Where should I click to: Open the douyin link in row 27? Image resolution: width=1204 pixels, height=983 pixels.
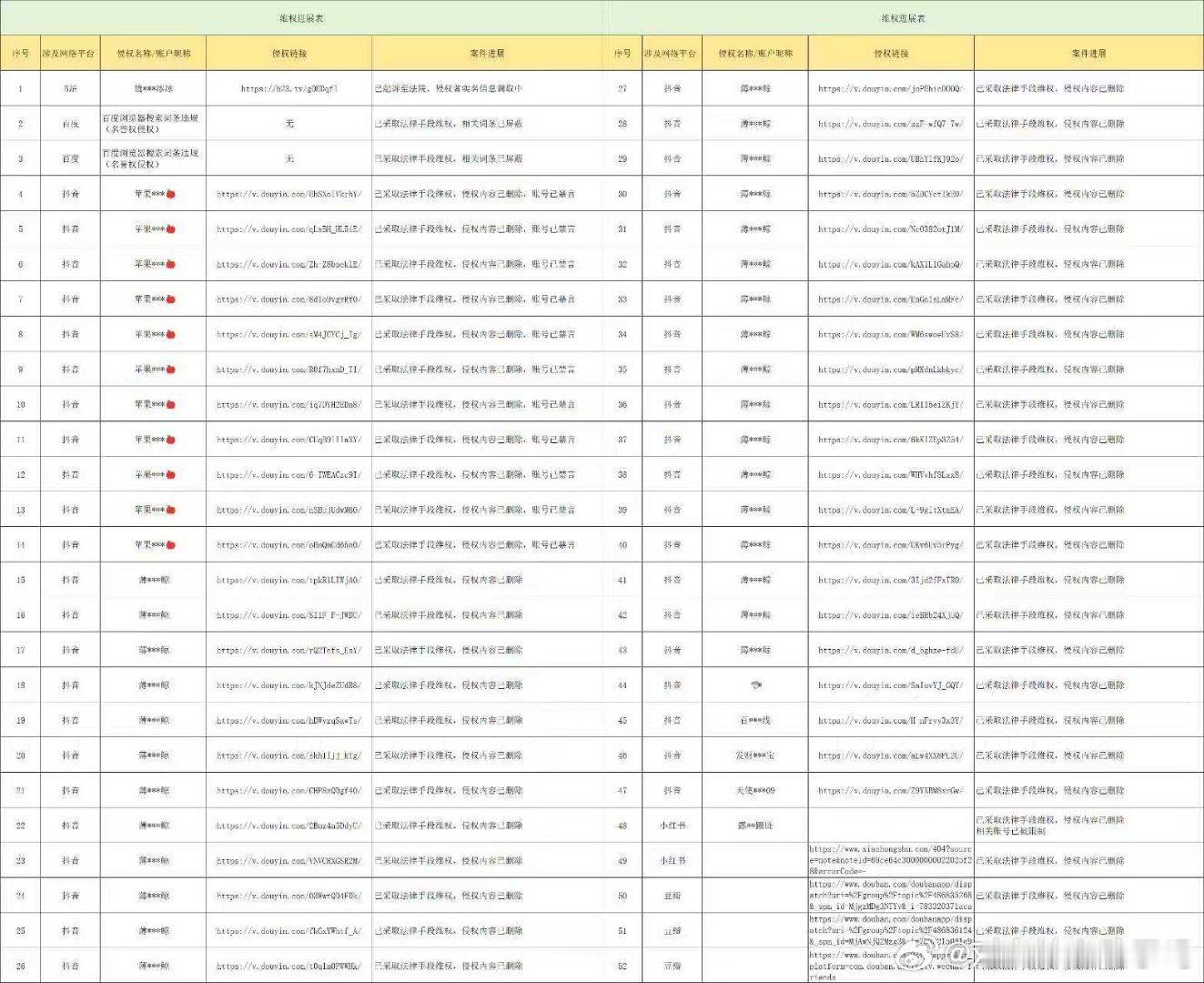pos(890,88)
